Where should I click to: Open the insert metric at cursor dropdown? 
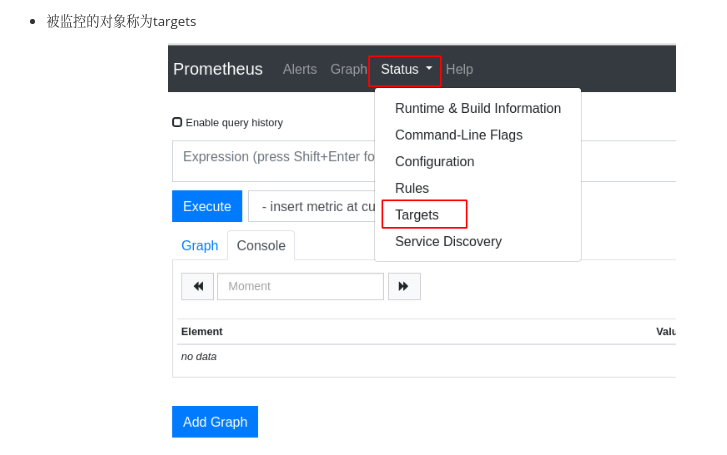312,206
